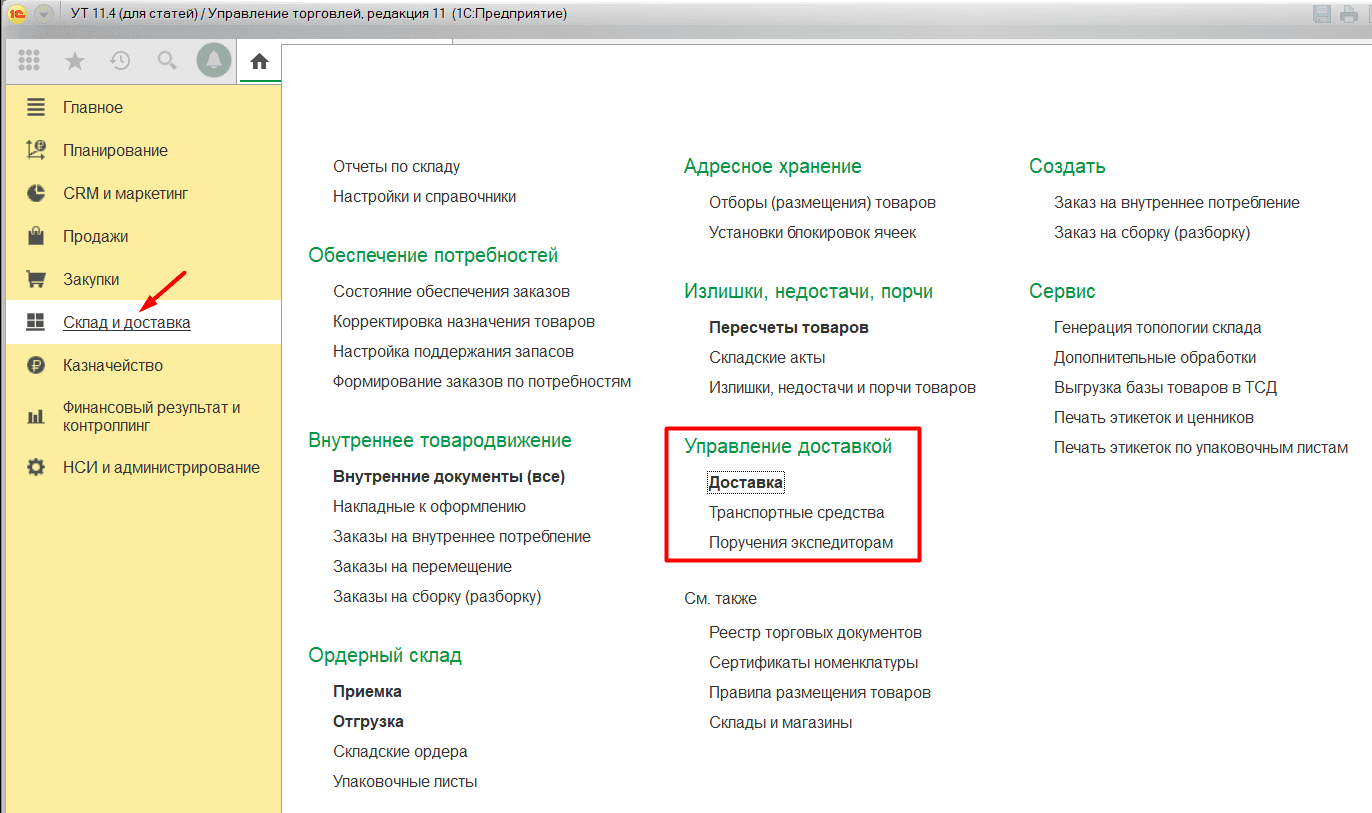Viewport: 1372px width, 813px height.
Task: Open the Доставка link
Action: (745, 483)
